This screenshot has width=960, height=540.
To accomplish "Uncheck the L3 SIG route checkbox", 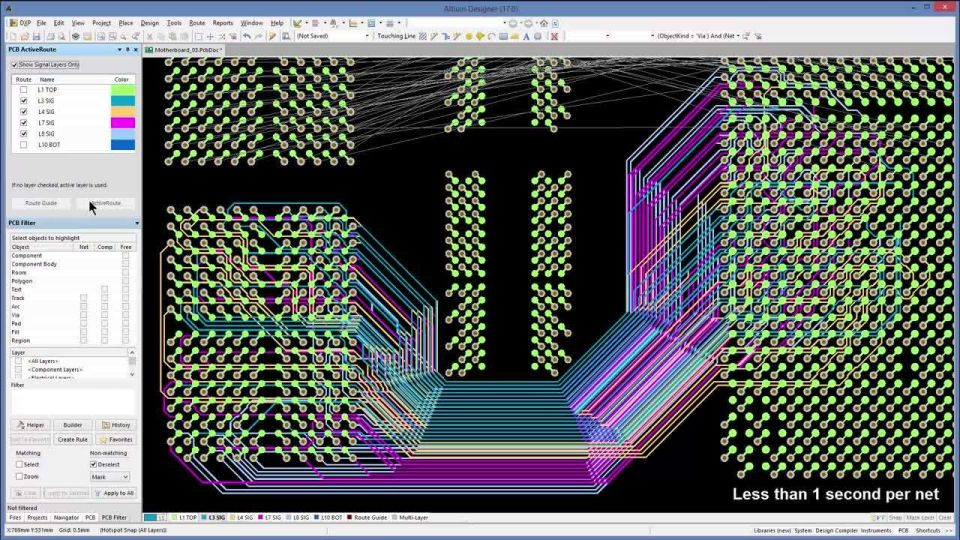I will tap(23, 100).
